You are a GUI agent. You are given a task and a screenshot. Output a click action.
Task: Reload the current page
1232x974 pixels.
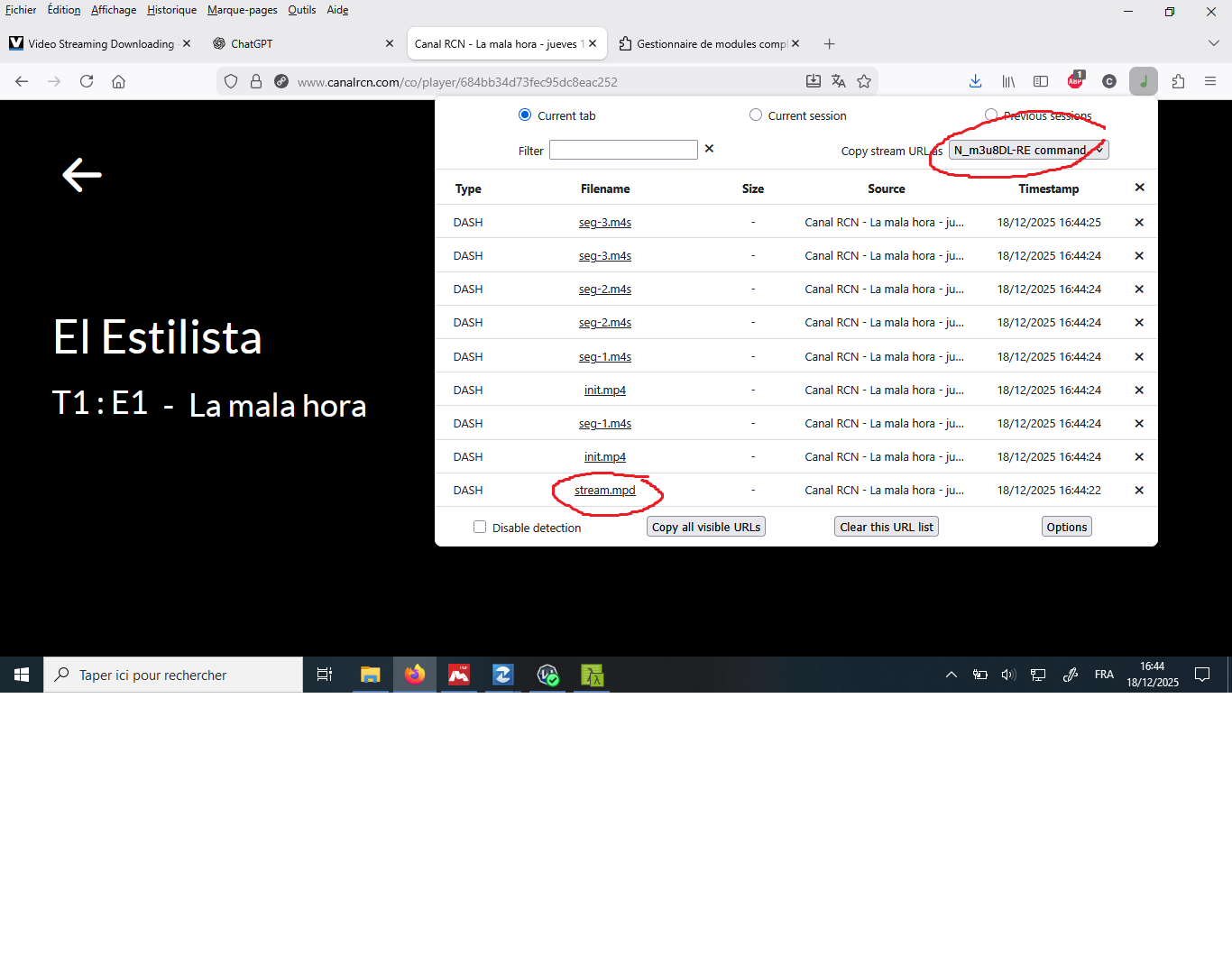[87, 81]
